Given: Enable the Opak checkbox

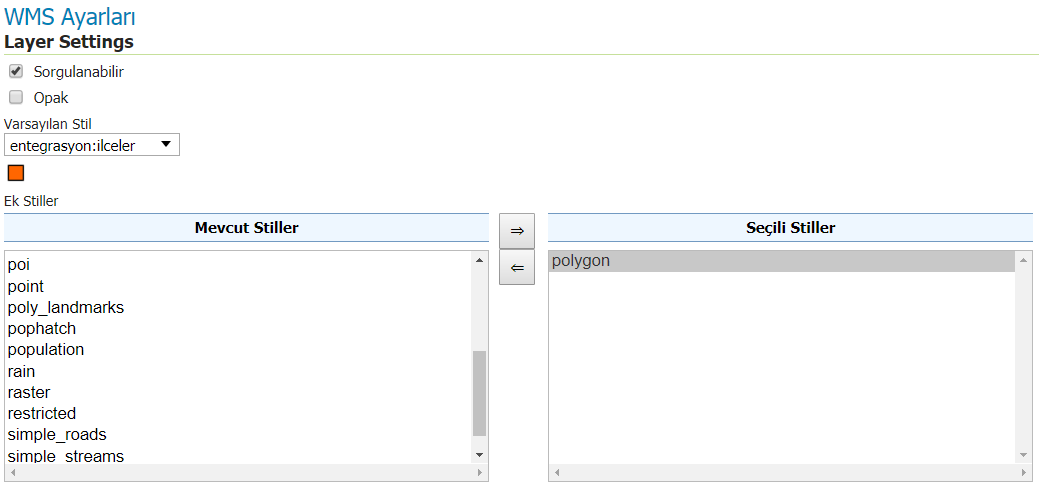Looking at the screenshot, I should coord(16,97).
